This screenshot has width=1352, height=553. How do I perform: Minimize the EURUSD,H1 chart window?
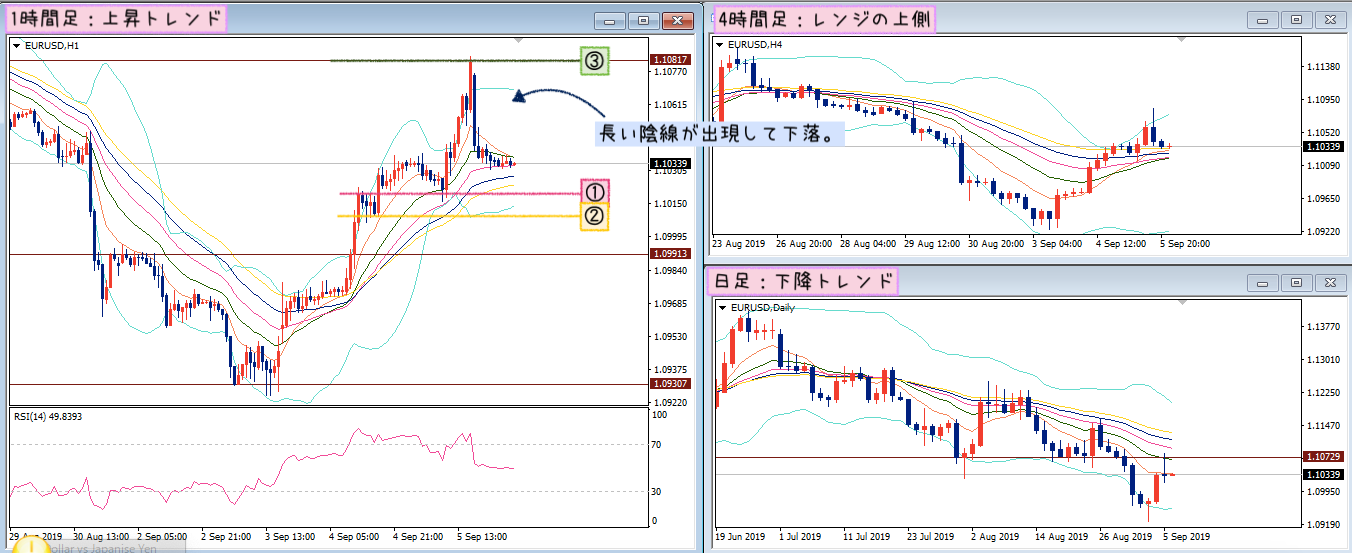point(611,20)
